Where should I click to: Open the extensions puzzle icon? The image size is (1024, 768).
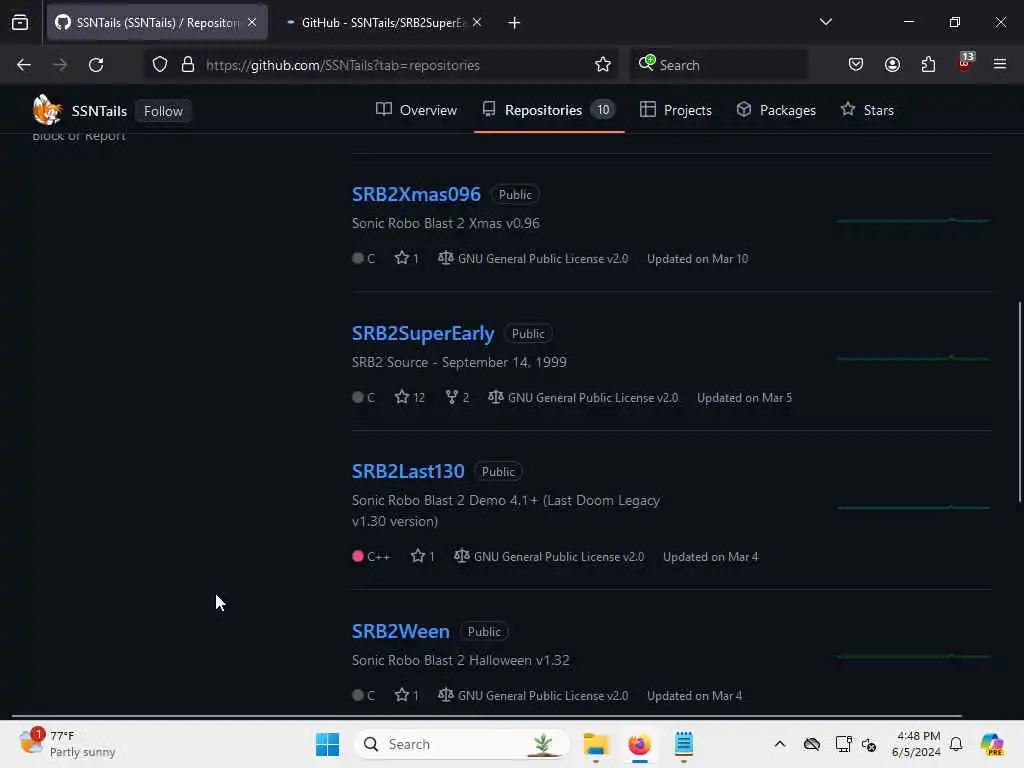(928, 65)
